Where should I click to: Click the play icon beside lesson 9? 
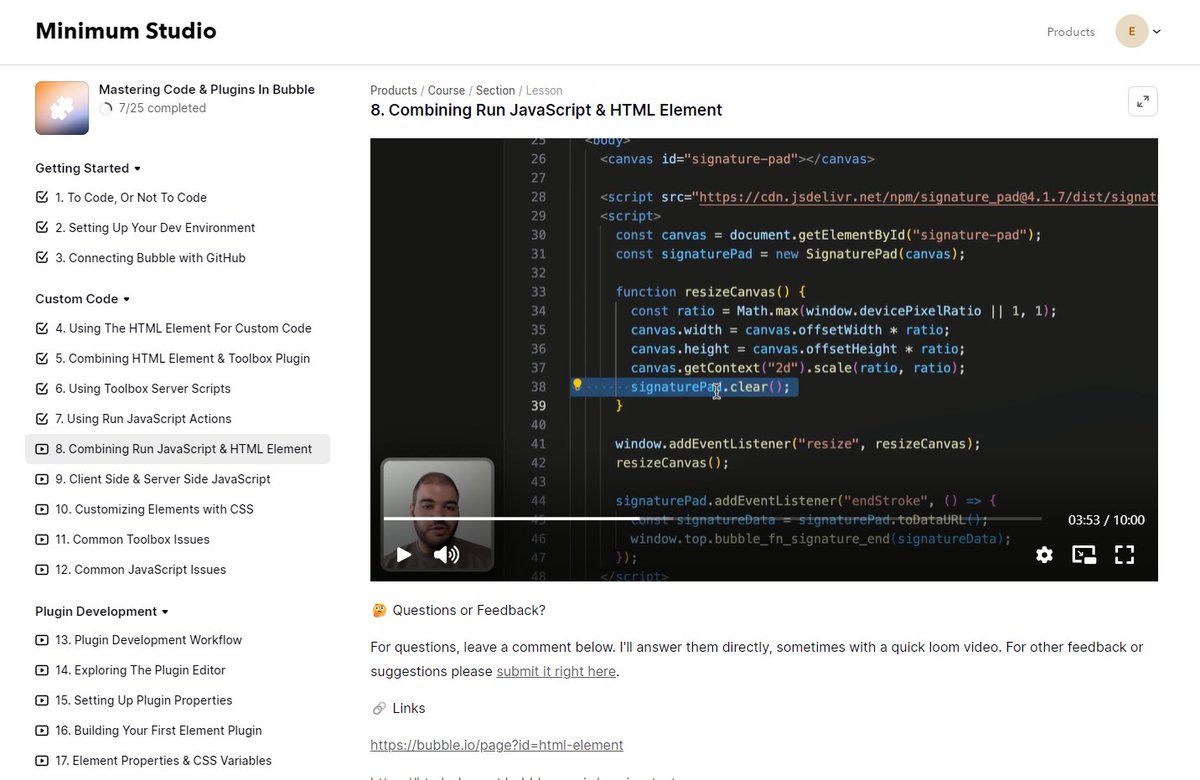pyautogui.click(x=42, y=479)
